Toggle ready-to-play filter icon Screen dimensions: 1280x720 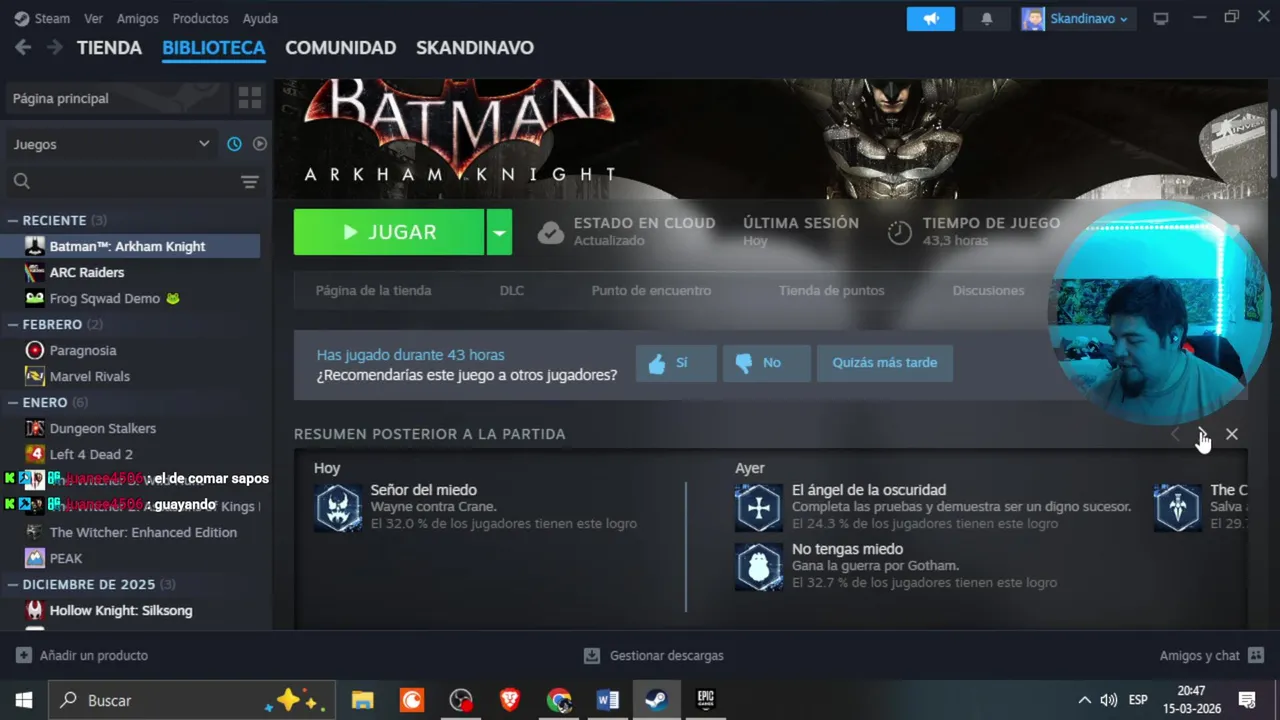click(260, 144)
